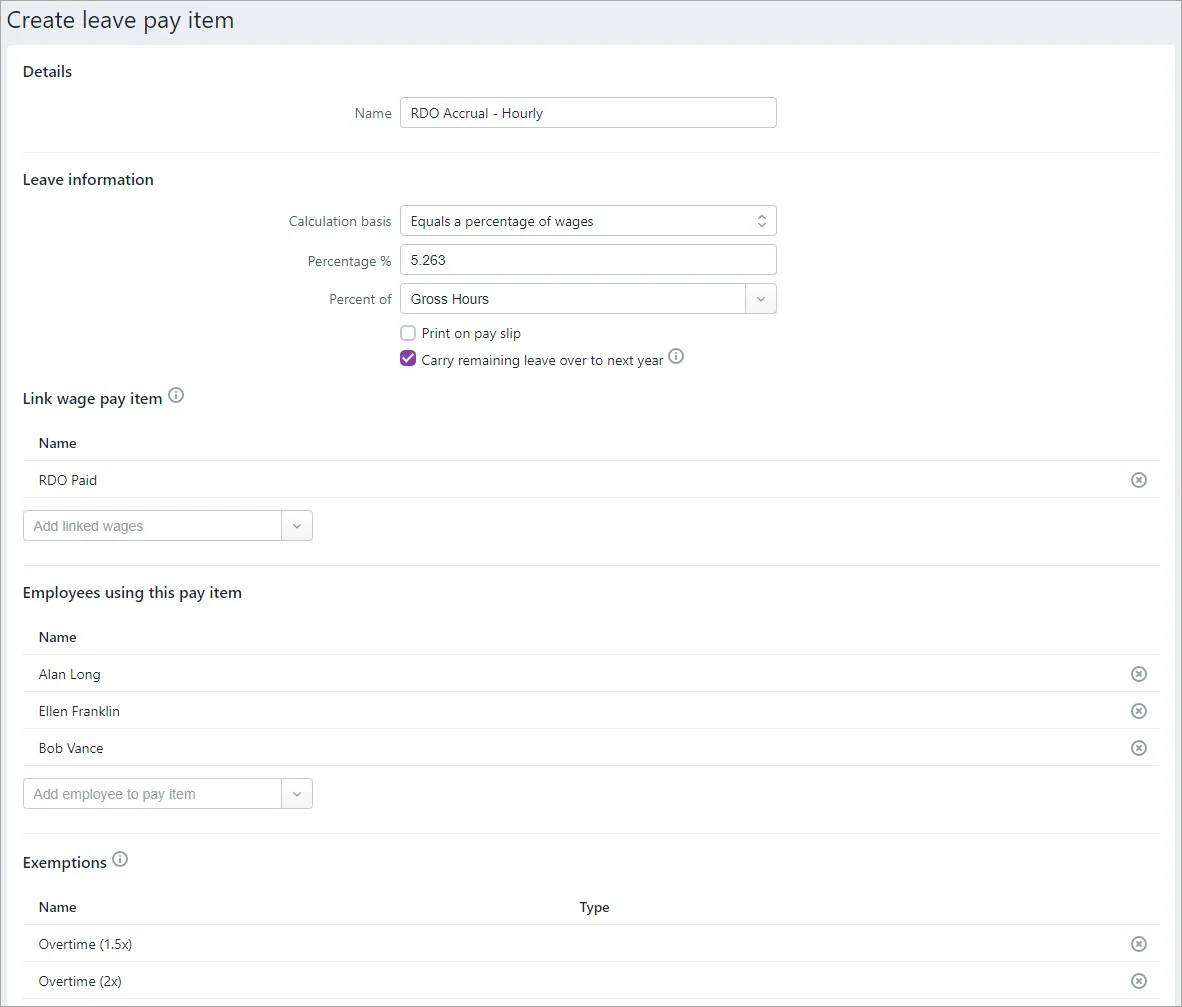Screen dimensions: 1182x1007
Task: Open the Add linked wages dropdown arrow
Action: (x=297, y=526)
